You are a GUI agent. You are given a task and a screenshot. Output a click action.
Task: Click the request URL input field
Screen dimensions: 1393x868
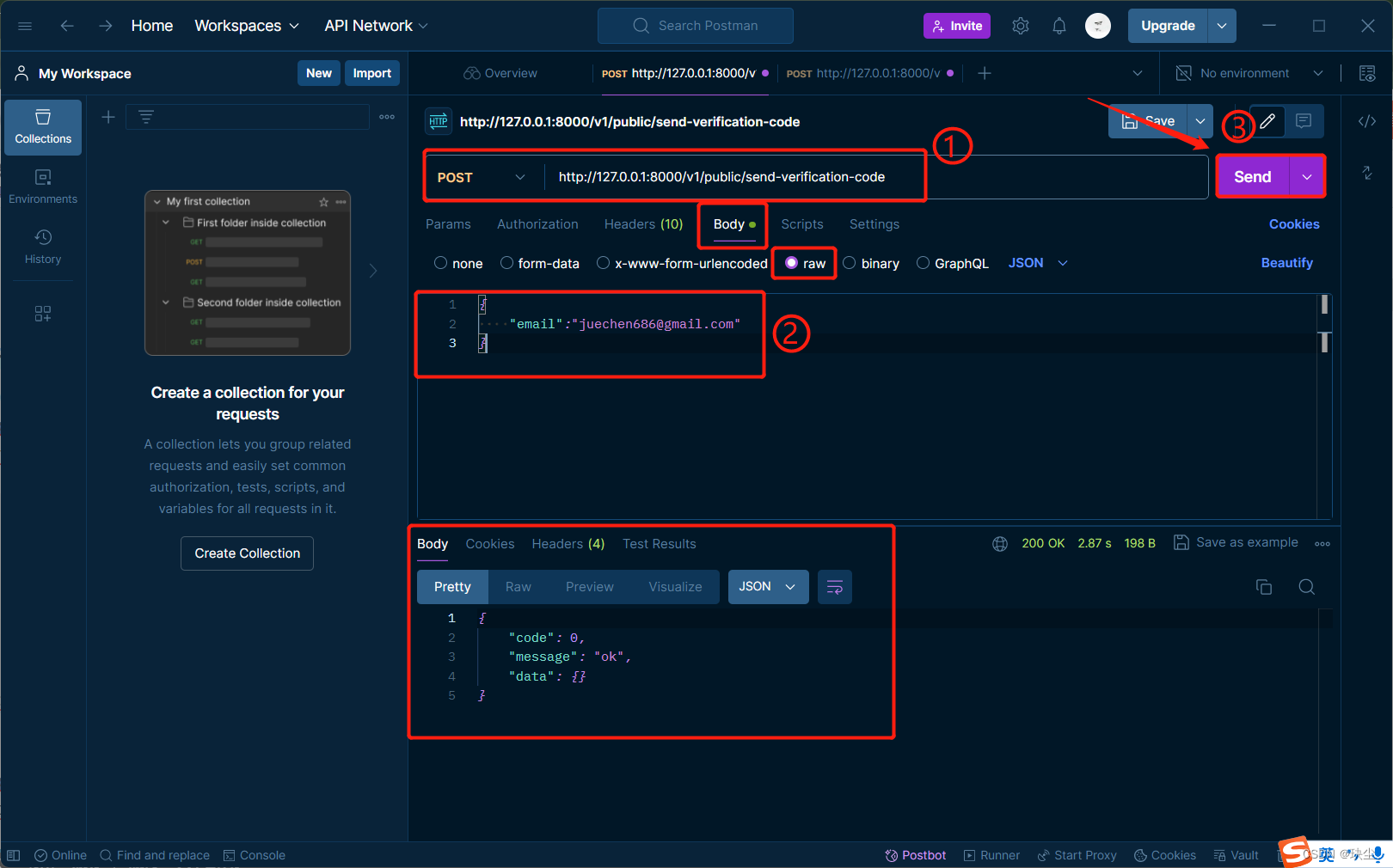874,177
